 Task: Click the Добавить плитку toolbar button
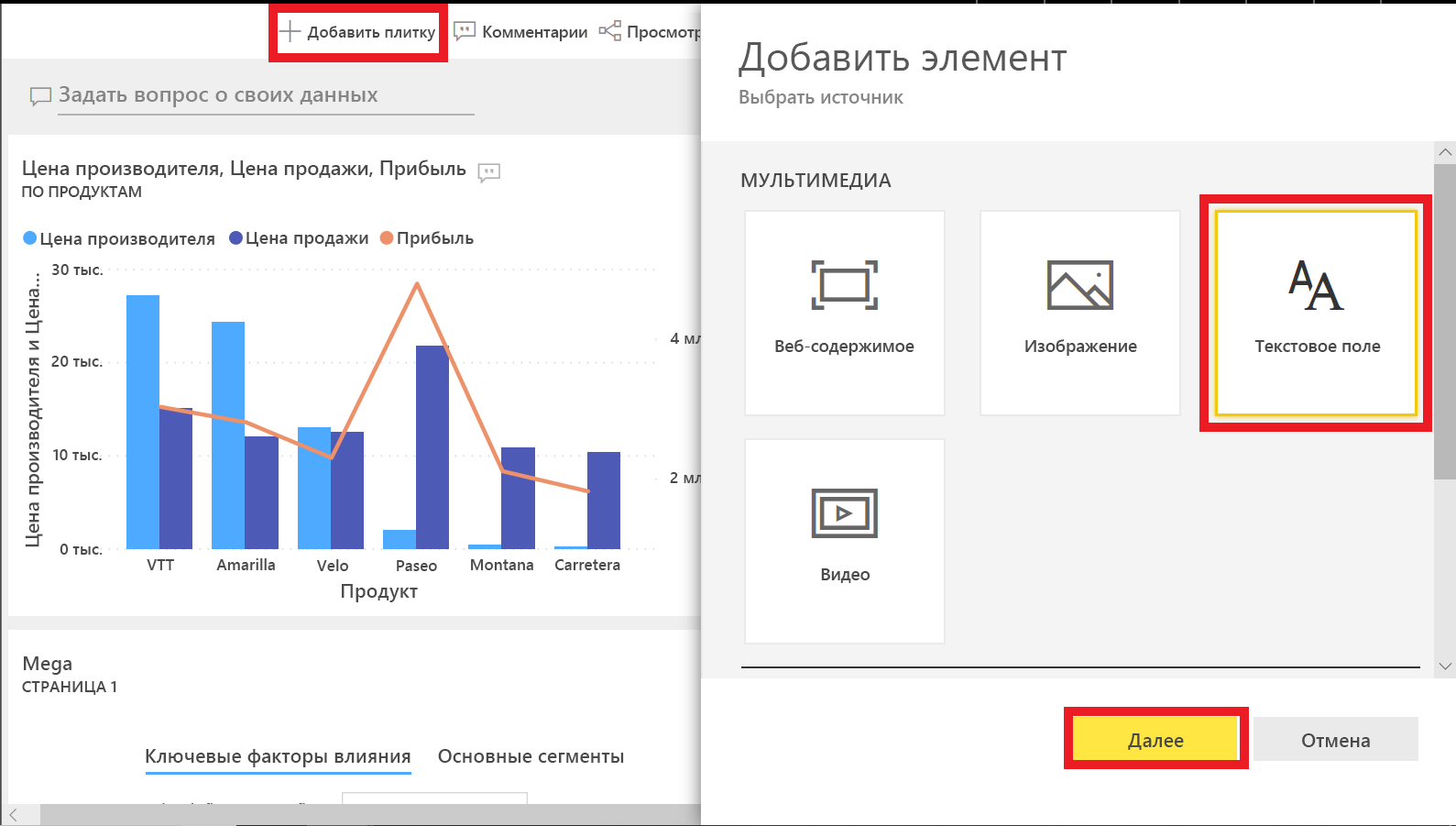(357, 32)
